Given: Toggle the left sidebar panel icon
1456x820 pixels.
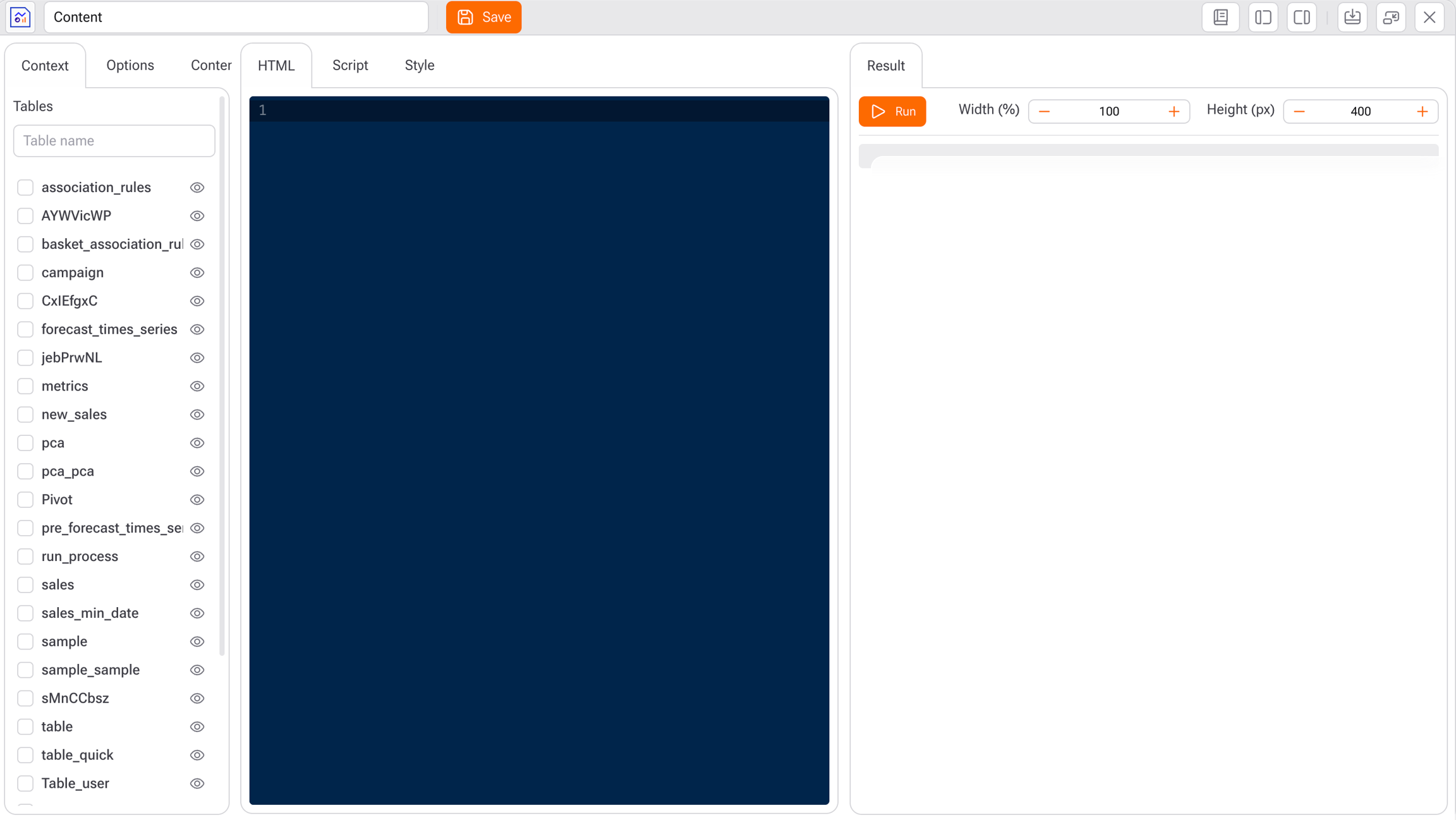Looking at the screenshot, I should pyautogui.click(x=1263, y=17).
